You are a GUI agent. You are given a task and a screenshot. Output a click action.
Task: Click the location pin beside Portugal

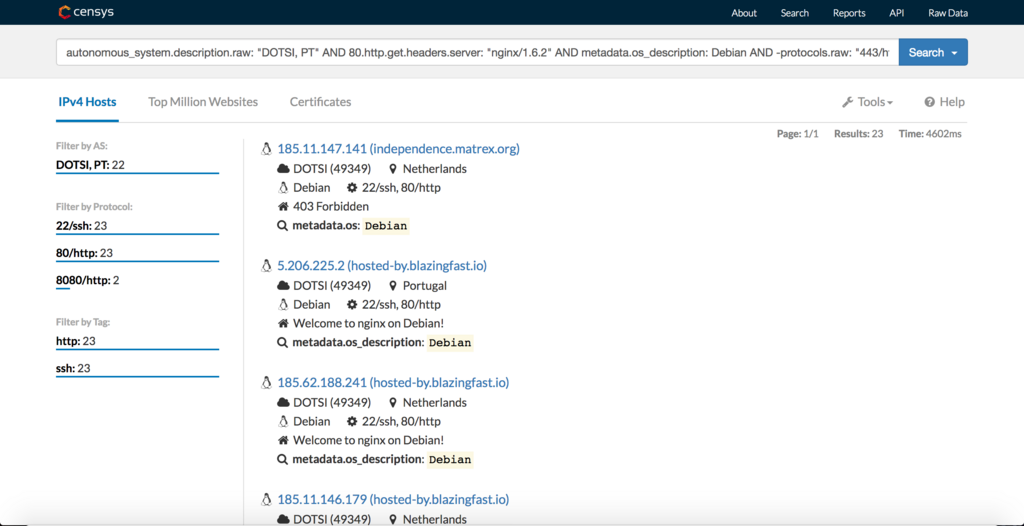click(x=392, y=286)
